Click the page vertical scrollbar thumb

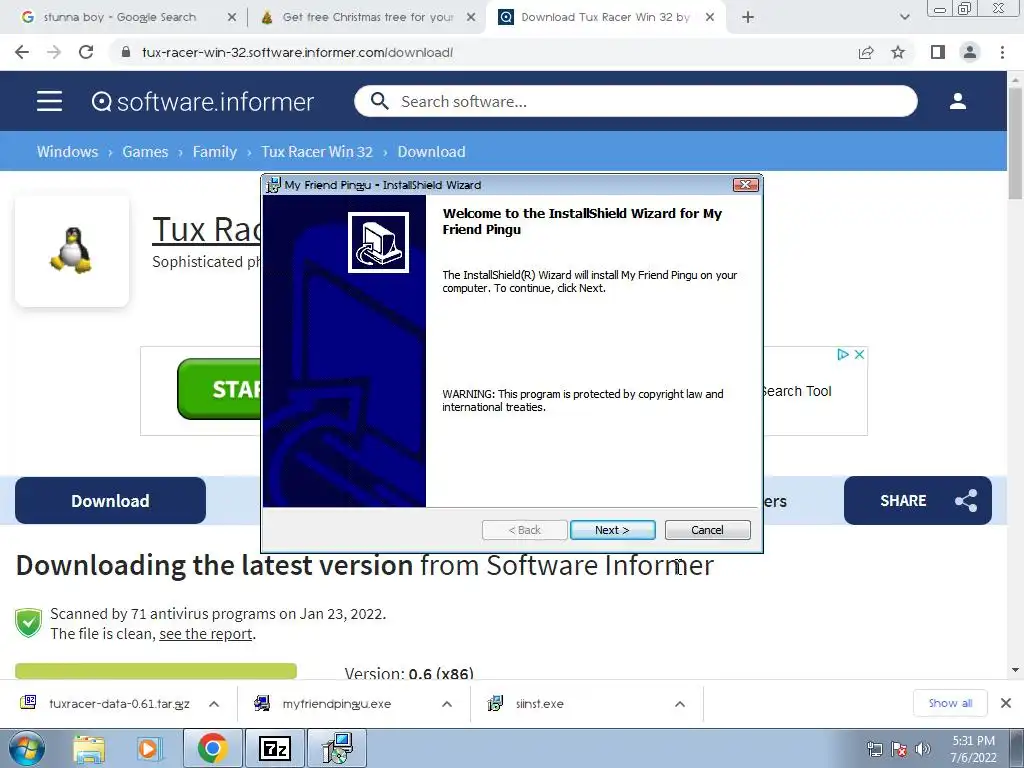coord(1015,144)
